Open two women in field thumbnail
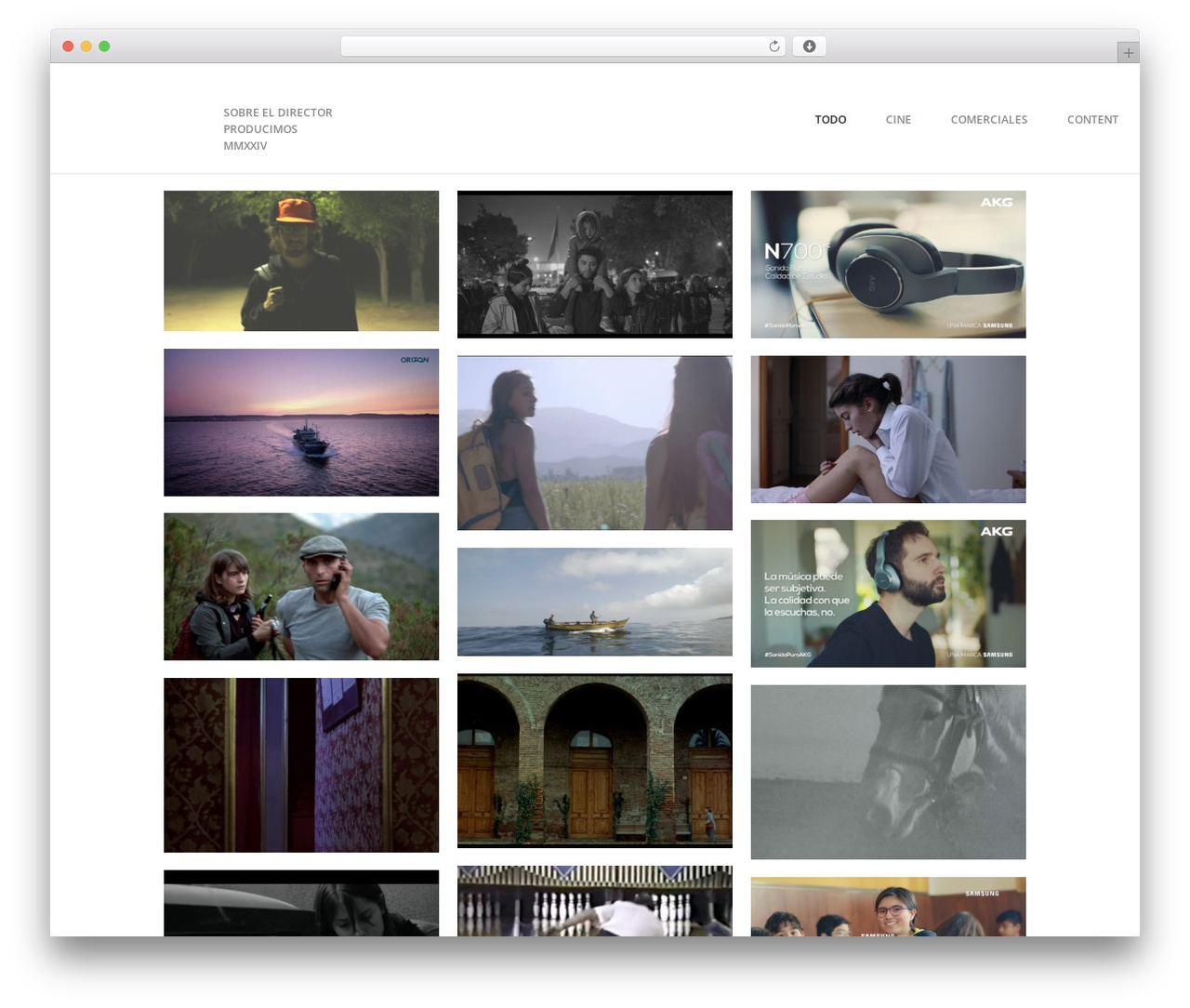Screen dimensions: 1190x1008 595,443
